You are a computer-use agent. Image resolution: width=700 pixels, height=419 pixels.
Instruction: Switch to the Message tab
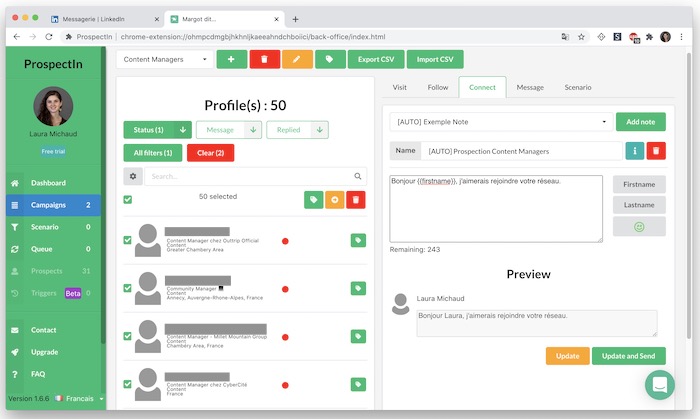[x=530, y=87]
